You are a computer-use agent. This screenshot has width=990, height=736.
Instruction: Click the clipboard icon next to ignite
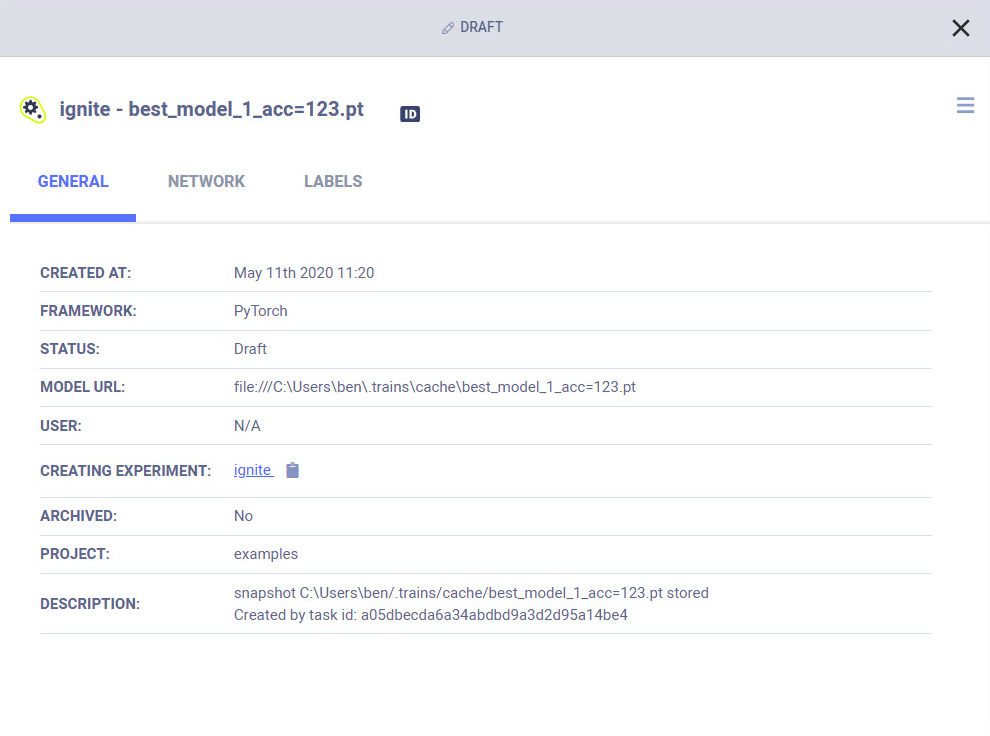pos(292,470)
